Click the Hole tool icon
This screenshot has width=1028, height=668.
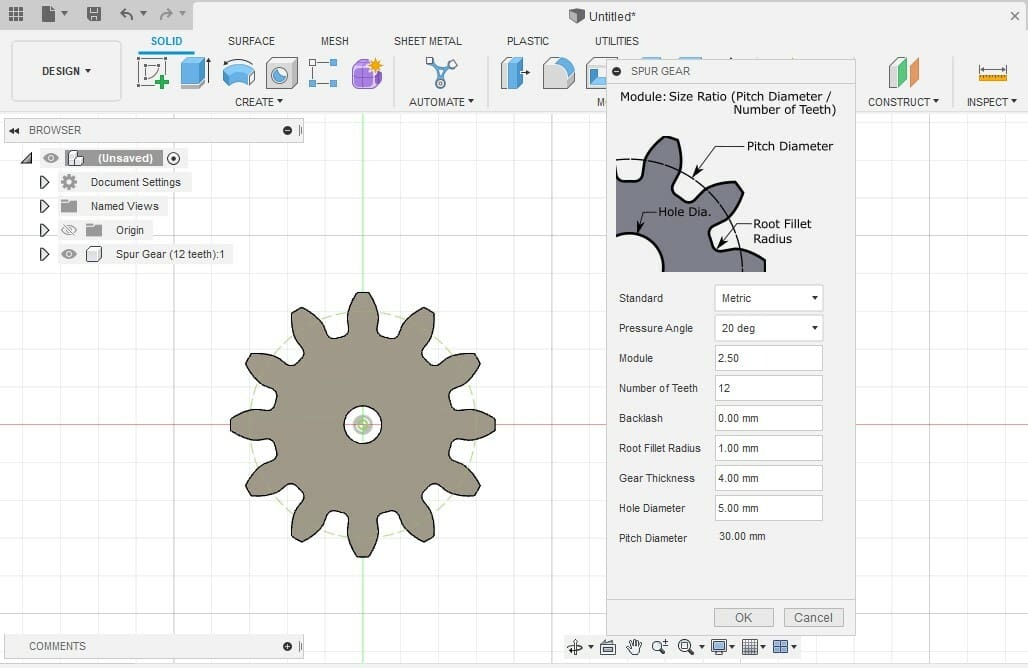click(x=281, y=72)
